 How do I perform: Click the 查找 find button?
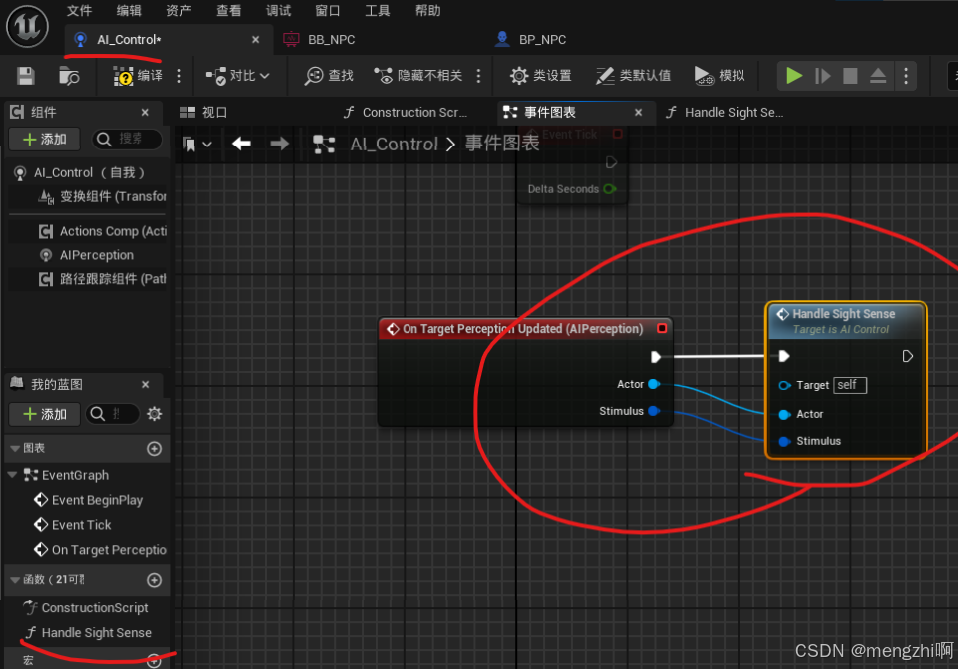329,76
